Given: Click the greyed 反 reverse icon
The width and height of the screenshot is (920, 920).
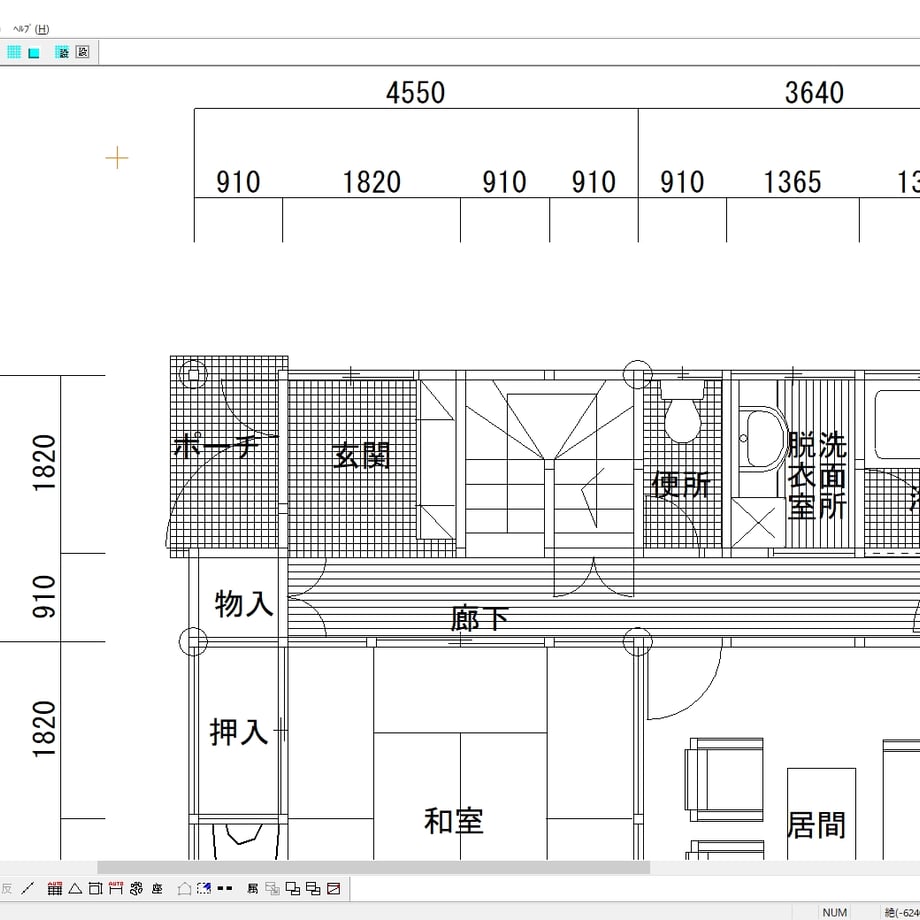Looking at the screenshot, I should pos(6,889).
